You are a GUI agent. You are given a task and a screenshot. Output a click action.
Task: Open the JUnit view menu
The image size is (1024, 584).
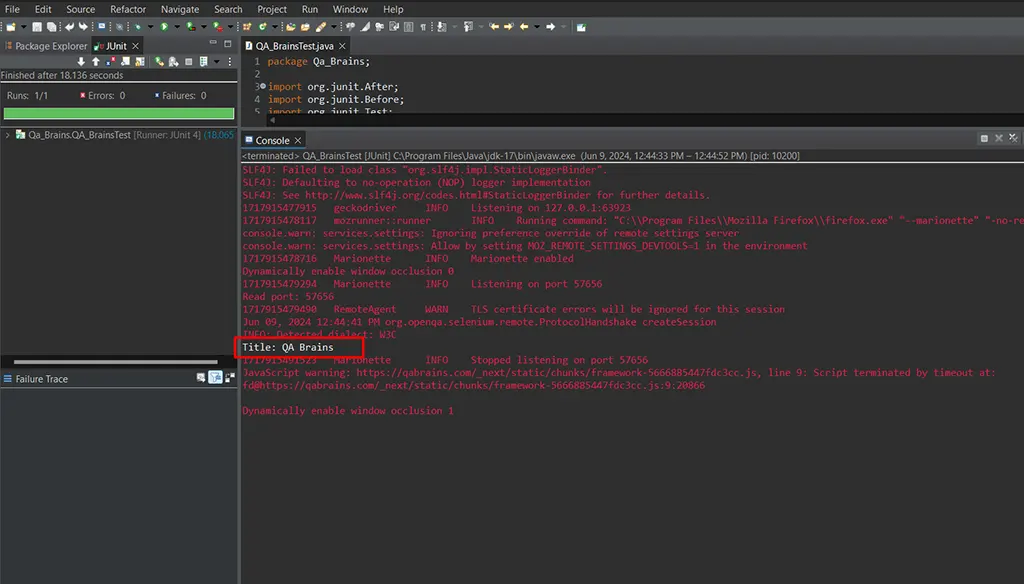[229, 62]
